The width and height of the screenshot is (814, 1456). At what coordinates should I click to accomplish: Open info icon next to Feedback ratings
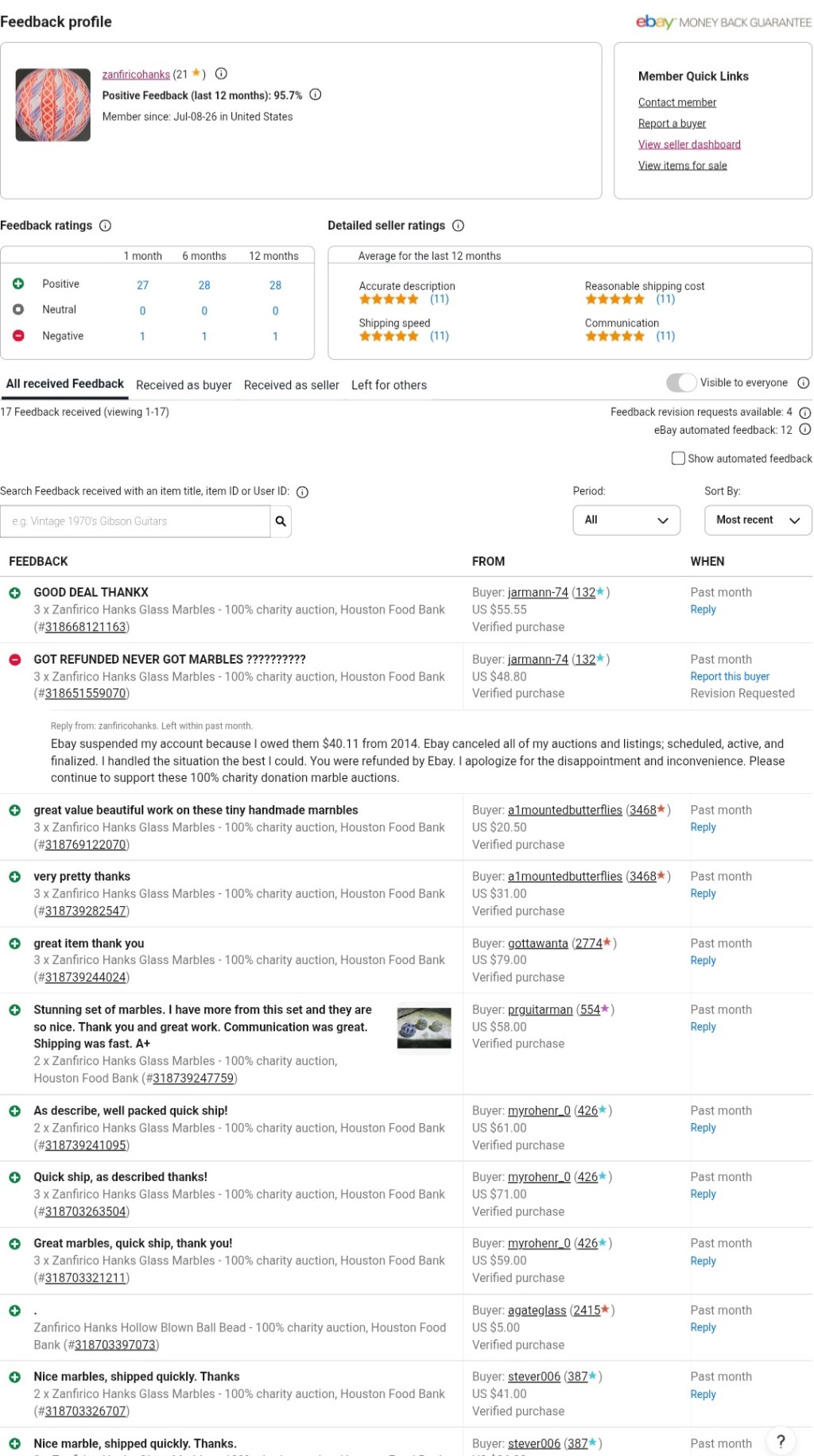pyautogui.click(x=105, y=226)
